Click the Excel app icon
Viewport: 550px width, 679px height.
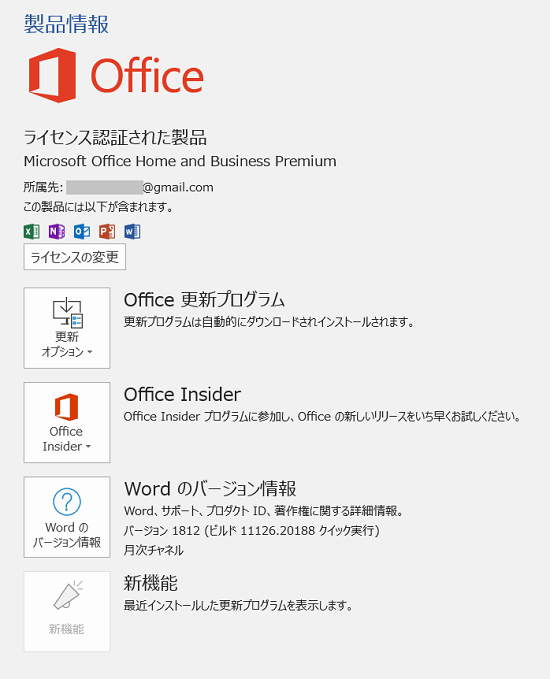tap(32, 232)
